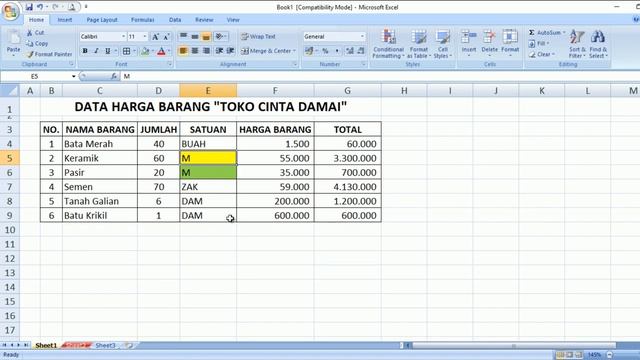Apply center horizontal alignment

tap(195, 51)
